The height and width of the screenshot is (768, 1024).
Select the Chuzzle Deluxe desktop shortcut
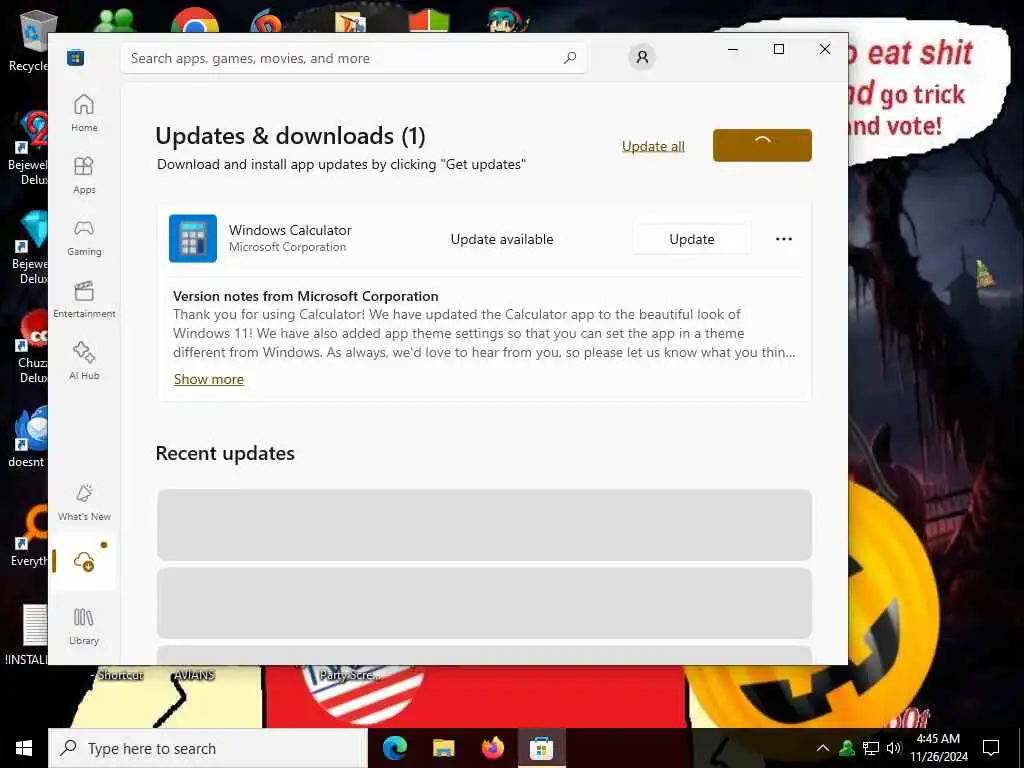point(30,346)
